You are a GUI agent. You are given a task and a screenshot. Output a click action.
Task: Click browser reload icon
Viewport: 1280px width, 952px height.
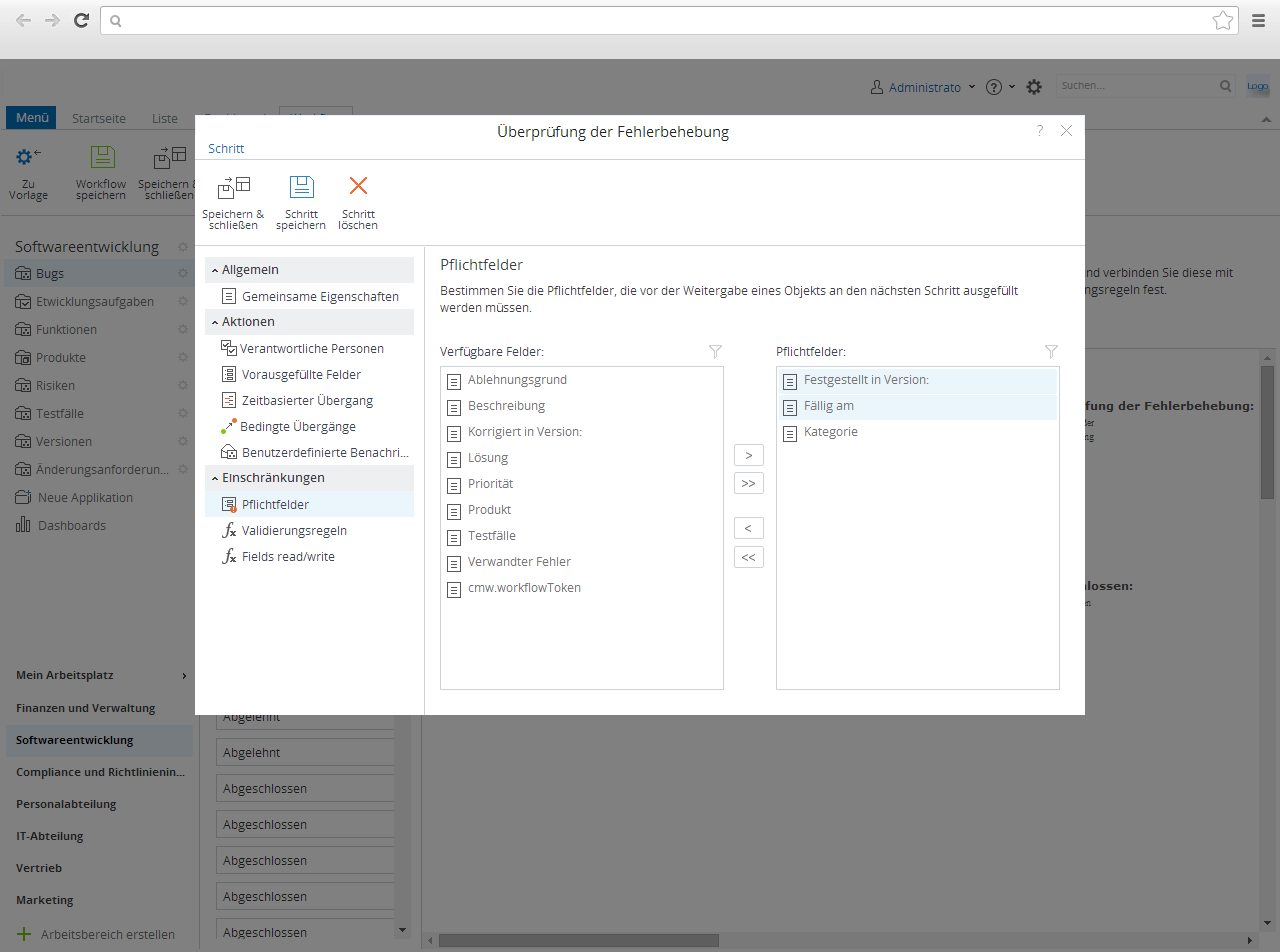81,20
